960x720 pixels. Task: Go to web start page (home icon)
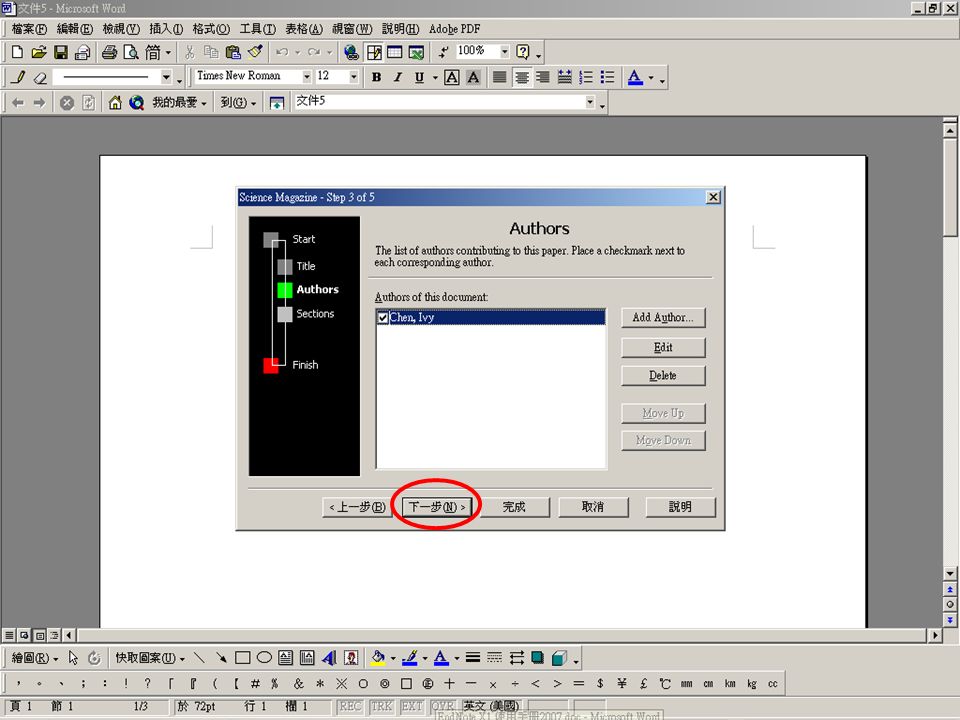(x=114, y=103)
